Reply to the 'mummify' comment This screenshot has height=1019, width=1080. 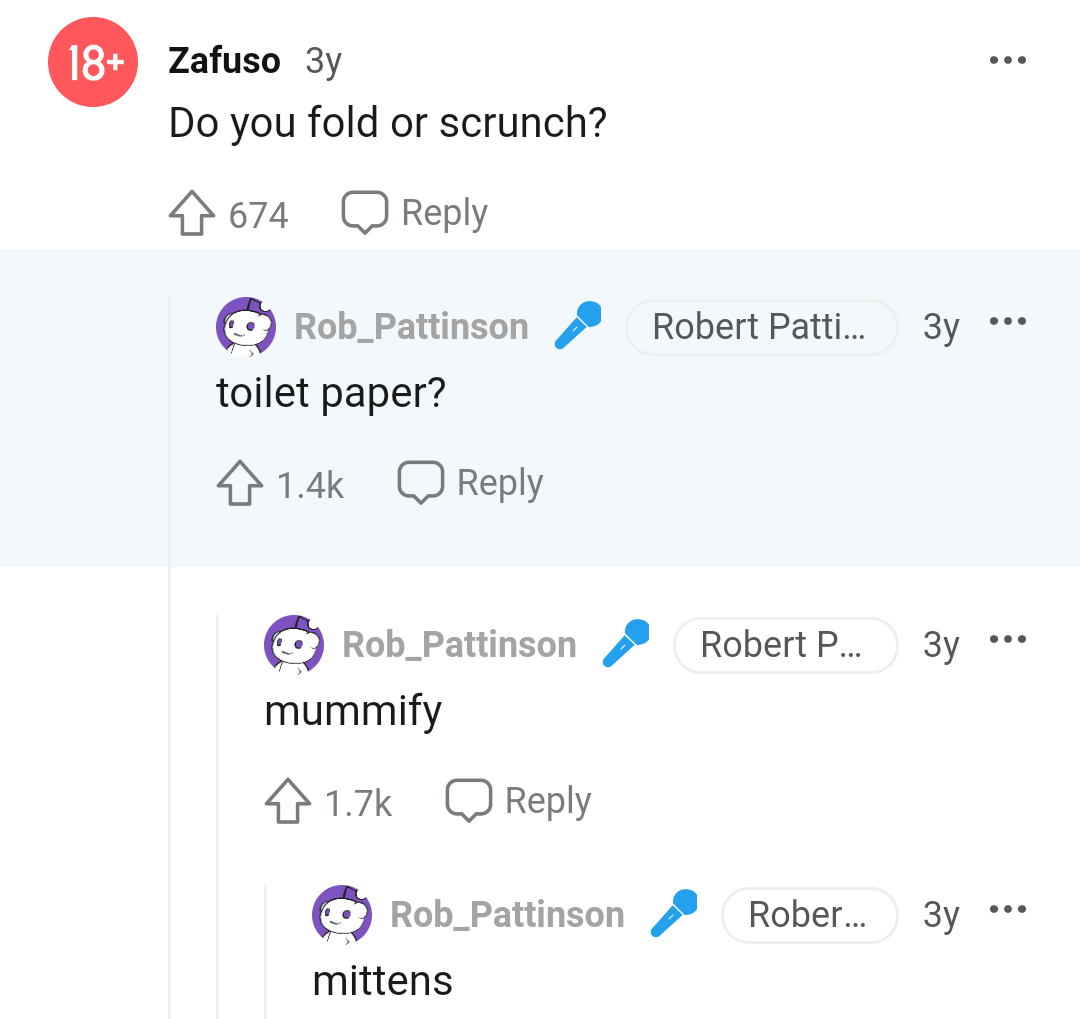pyautogui.click(x=519, y=801)
